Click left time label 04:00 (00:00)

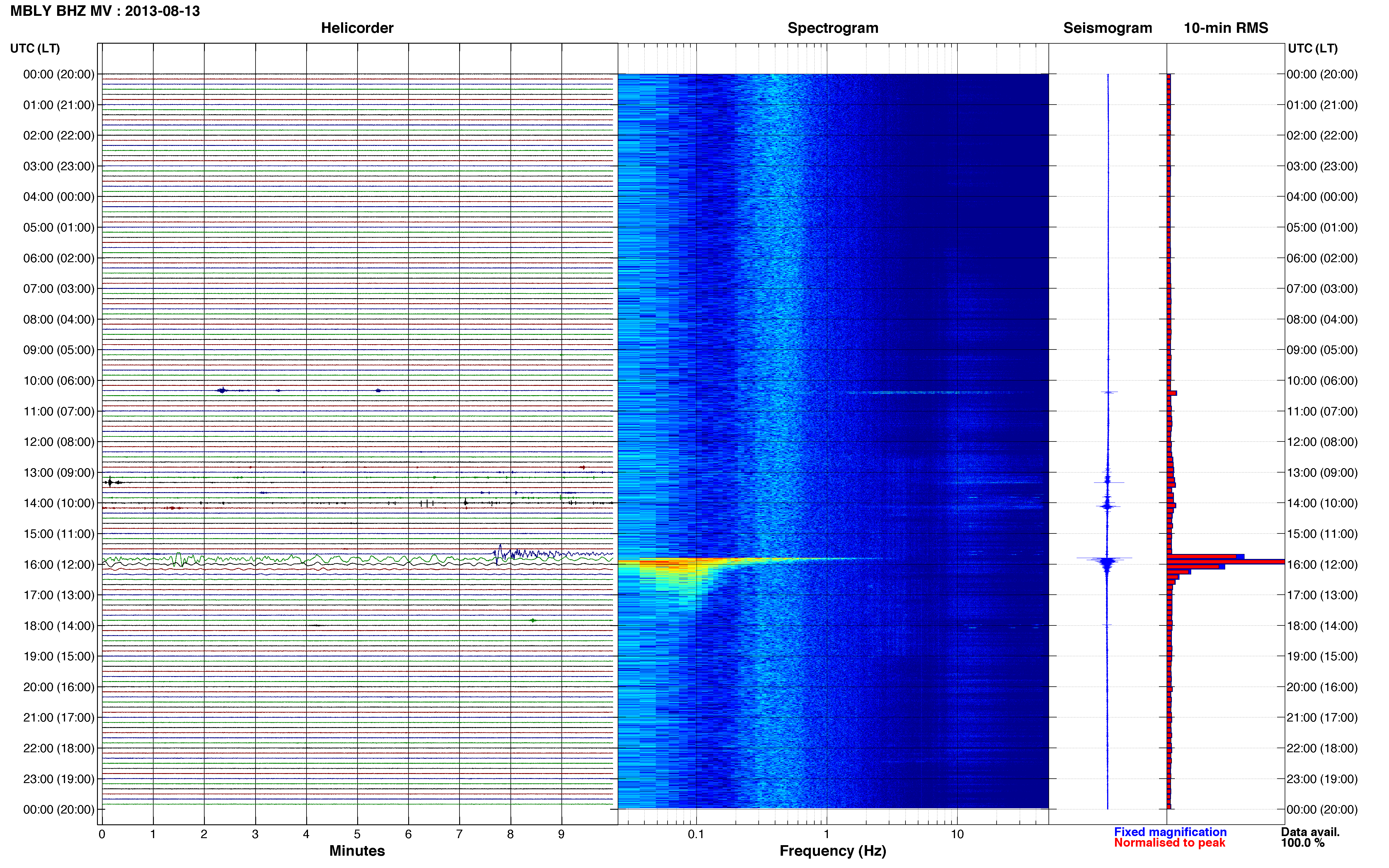[59, 197]
